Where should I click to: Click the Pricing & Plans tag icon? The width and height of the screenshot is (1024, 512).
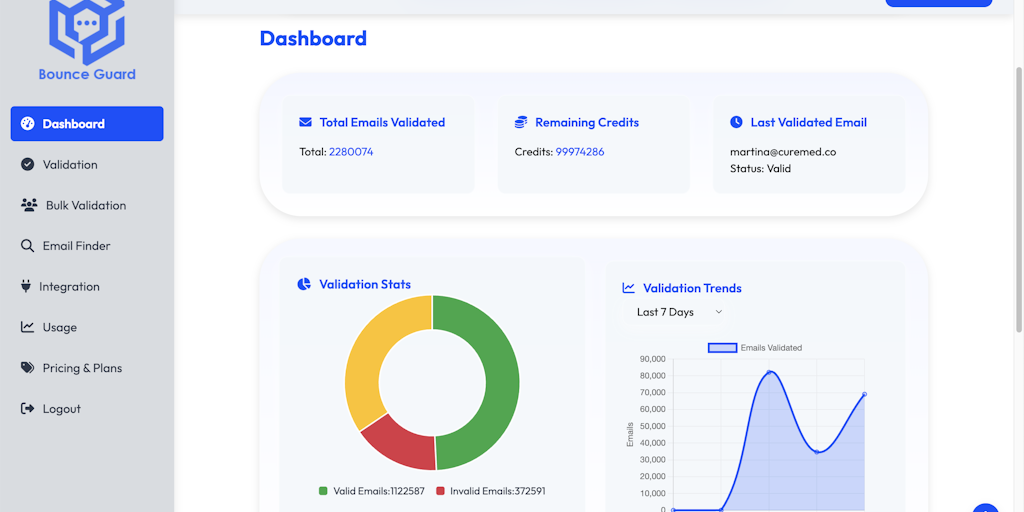[27, 368]
